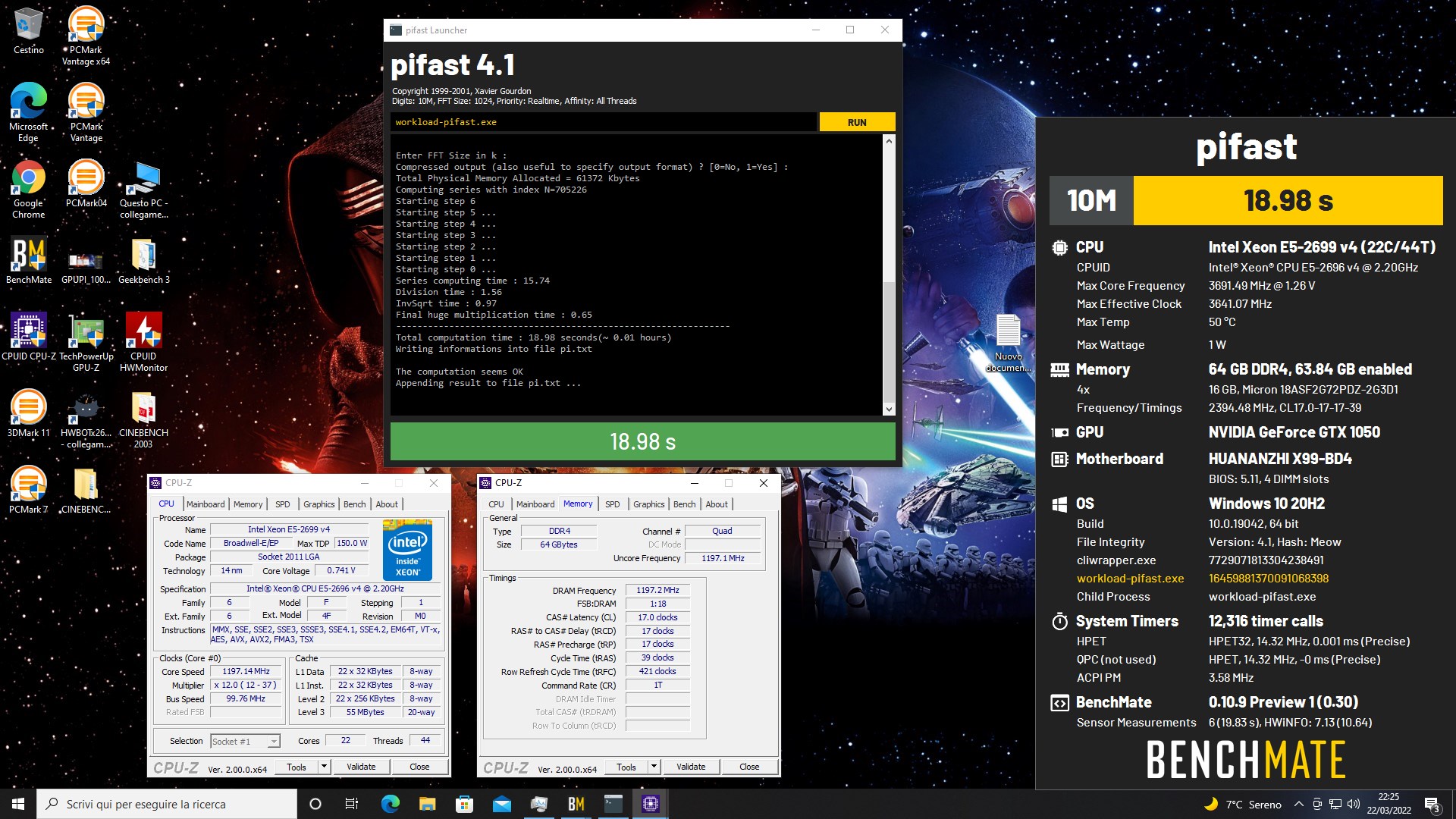Open Graphics tab in left CPU-Z window

pos(319,504)
